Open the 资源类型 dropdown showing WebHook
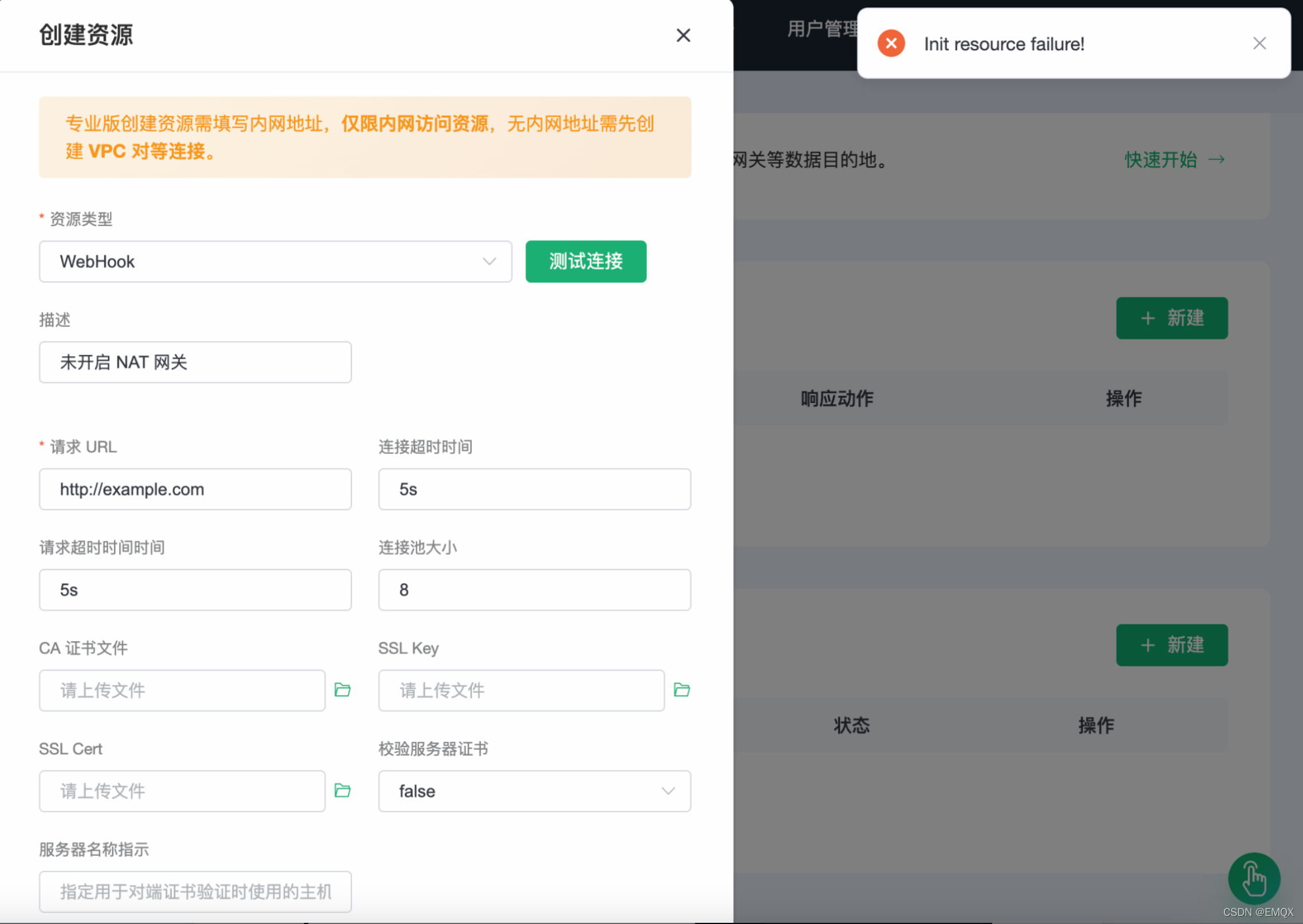This screenshot has width=1303, height=924. pos(275,262)
